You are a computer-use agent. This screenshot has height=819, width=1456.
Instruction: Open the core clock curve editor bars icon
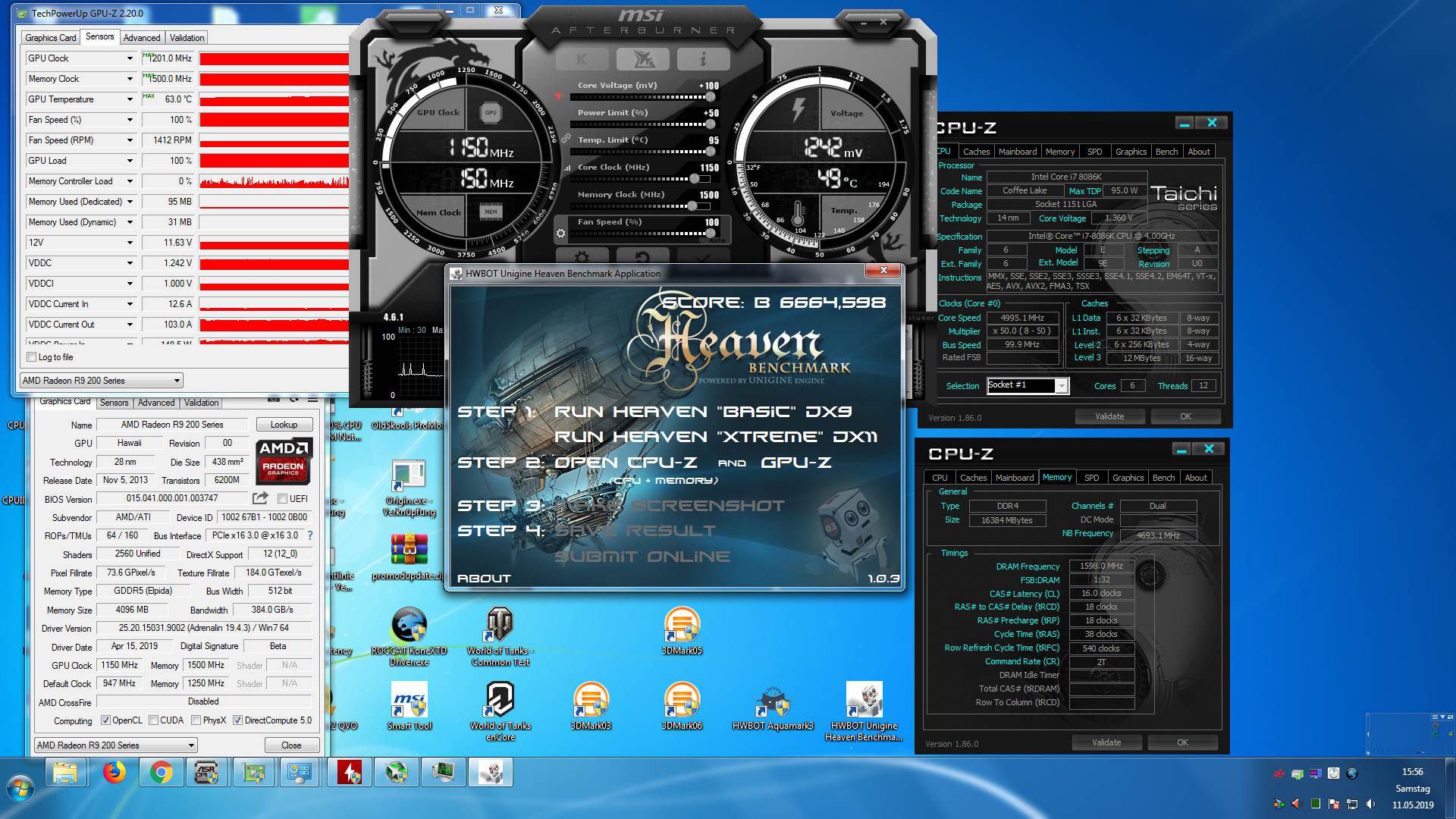(566, 168)
